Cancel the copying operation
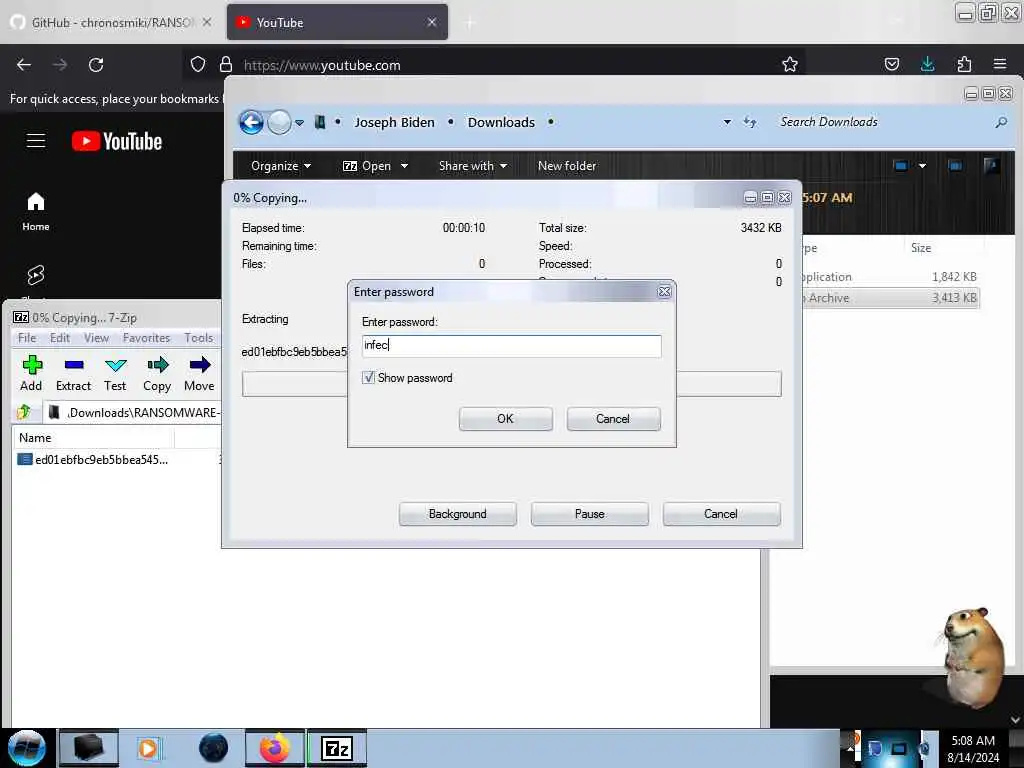 click(x=721, y=514)
